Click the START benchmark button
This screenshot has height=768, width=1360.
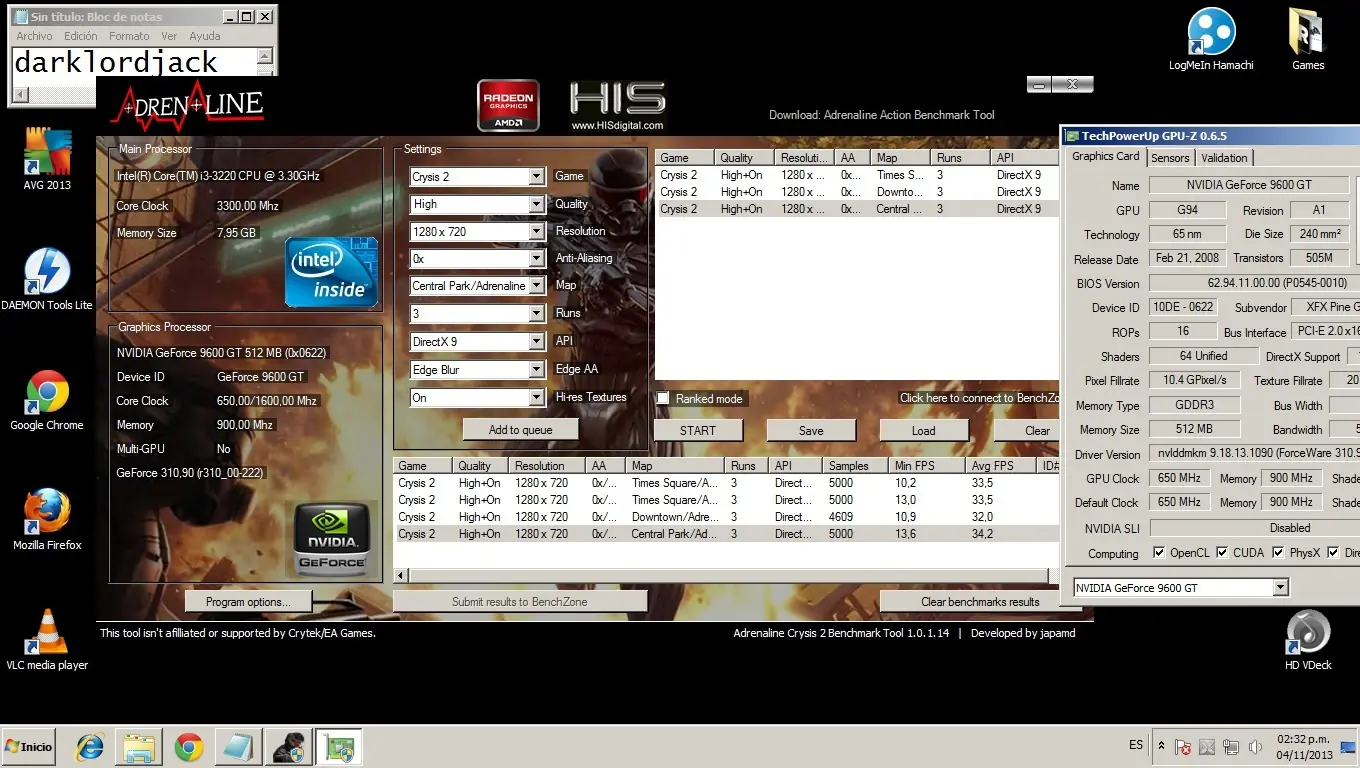(698, 431)
